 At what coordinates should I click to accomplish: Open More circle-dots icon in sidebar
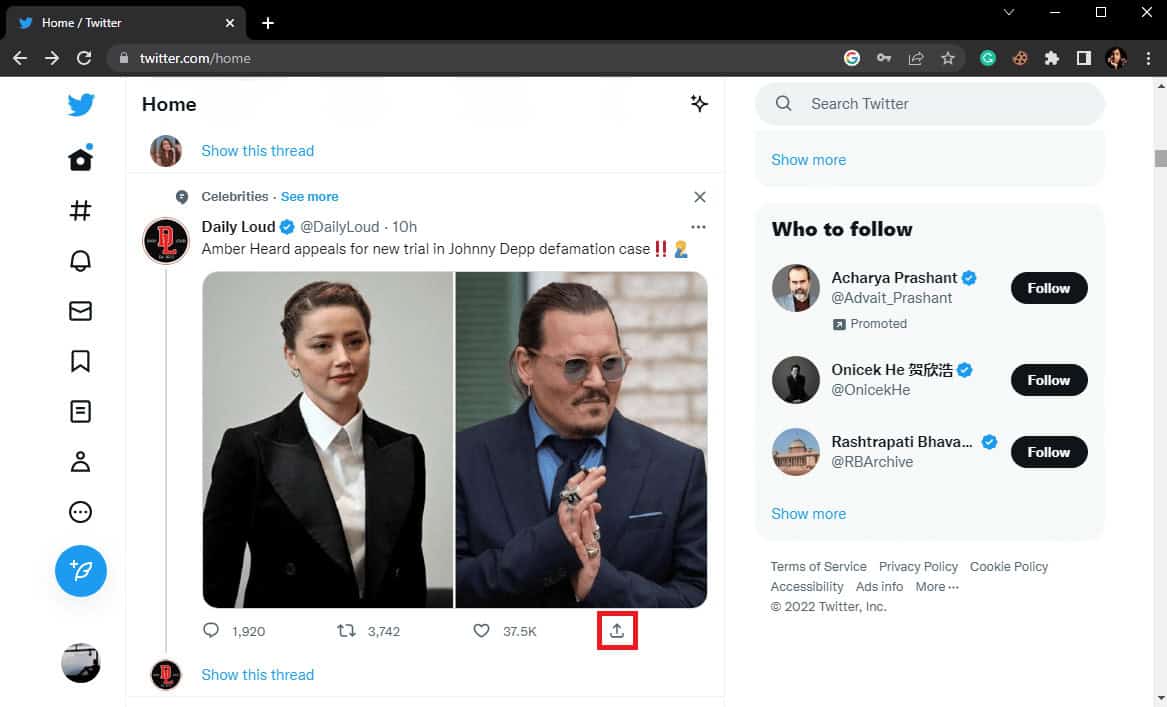click(80, 512)
